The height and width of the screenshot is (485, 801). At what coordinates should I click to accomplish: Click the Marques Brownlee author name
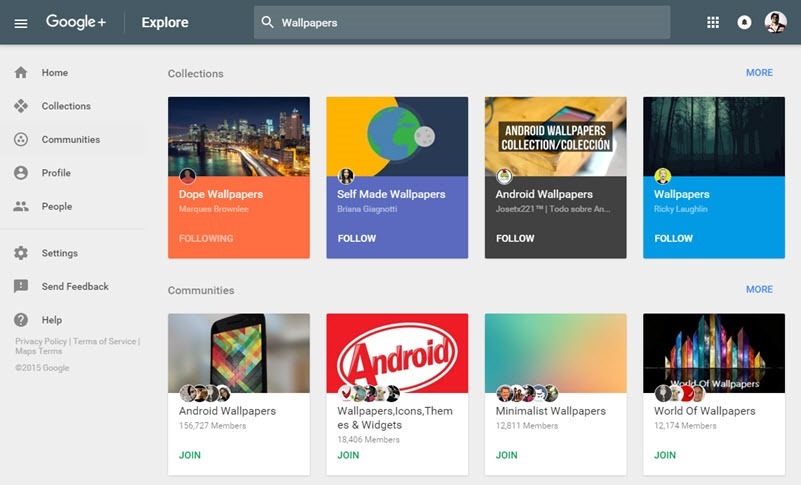point(214,209)
